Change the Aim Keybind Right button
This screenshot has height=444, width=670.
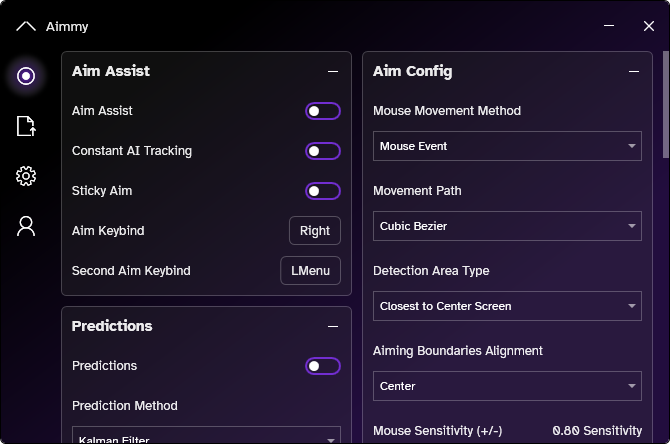(315, 231)
